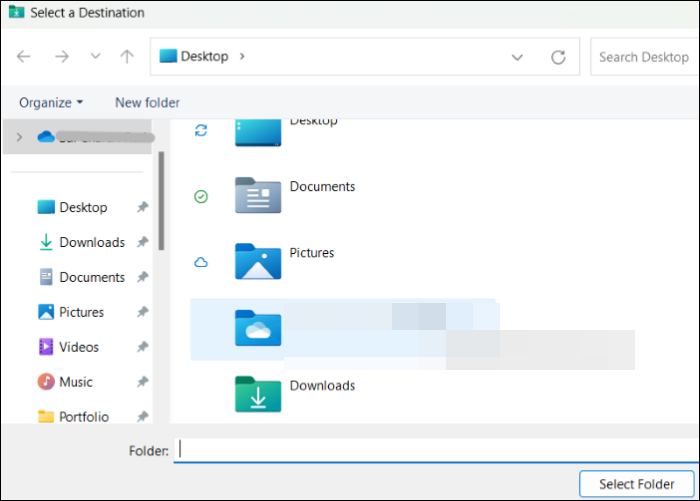Screen dimensions: 700x501
Task: Expand the OneDrive tree node
Action: pyautogui.click(x=19, y=137)
